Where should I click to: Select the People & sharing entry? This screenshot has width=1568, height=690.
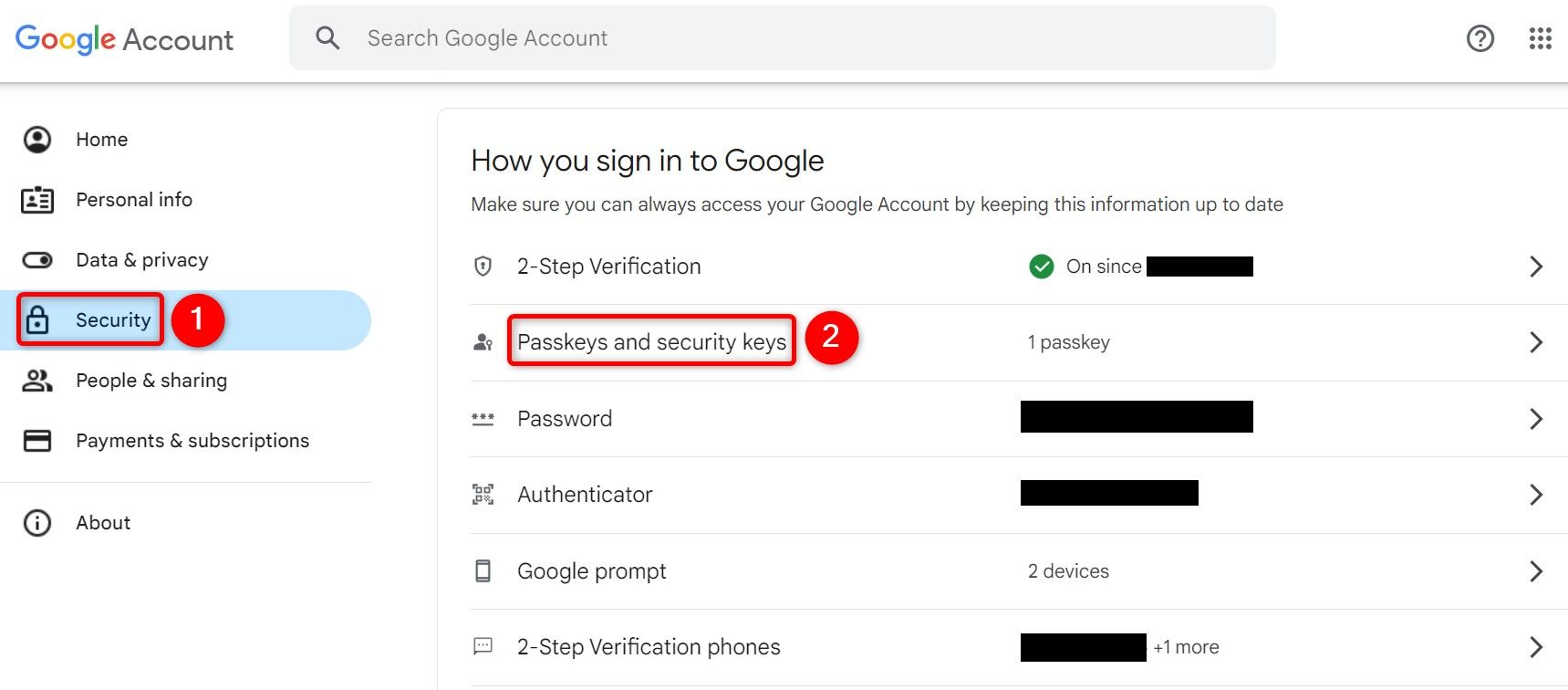click(151, 380)
